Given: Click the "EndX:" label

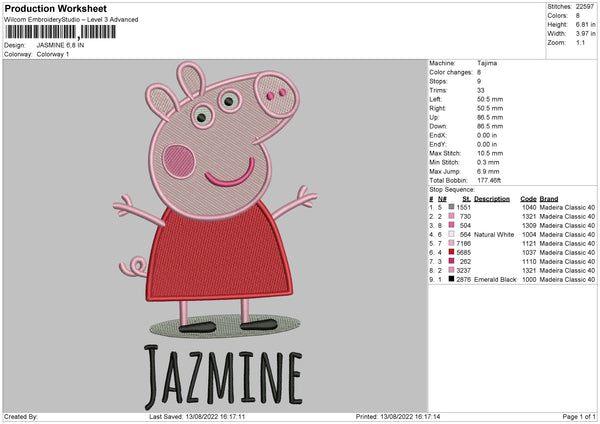Looking at the screenshot, I should 438,135.
